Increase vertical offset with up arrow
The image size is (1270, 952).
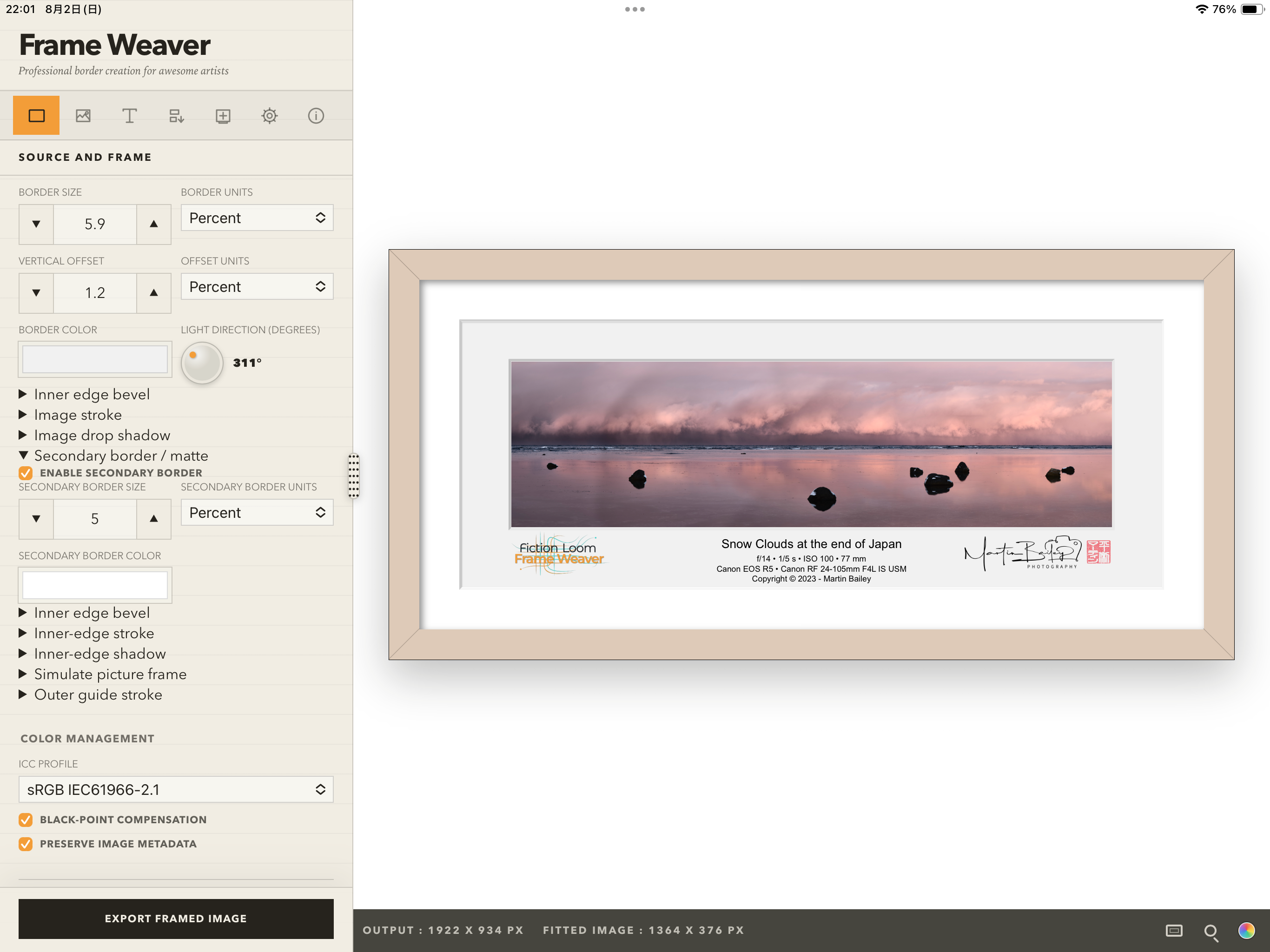point(154,293)
